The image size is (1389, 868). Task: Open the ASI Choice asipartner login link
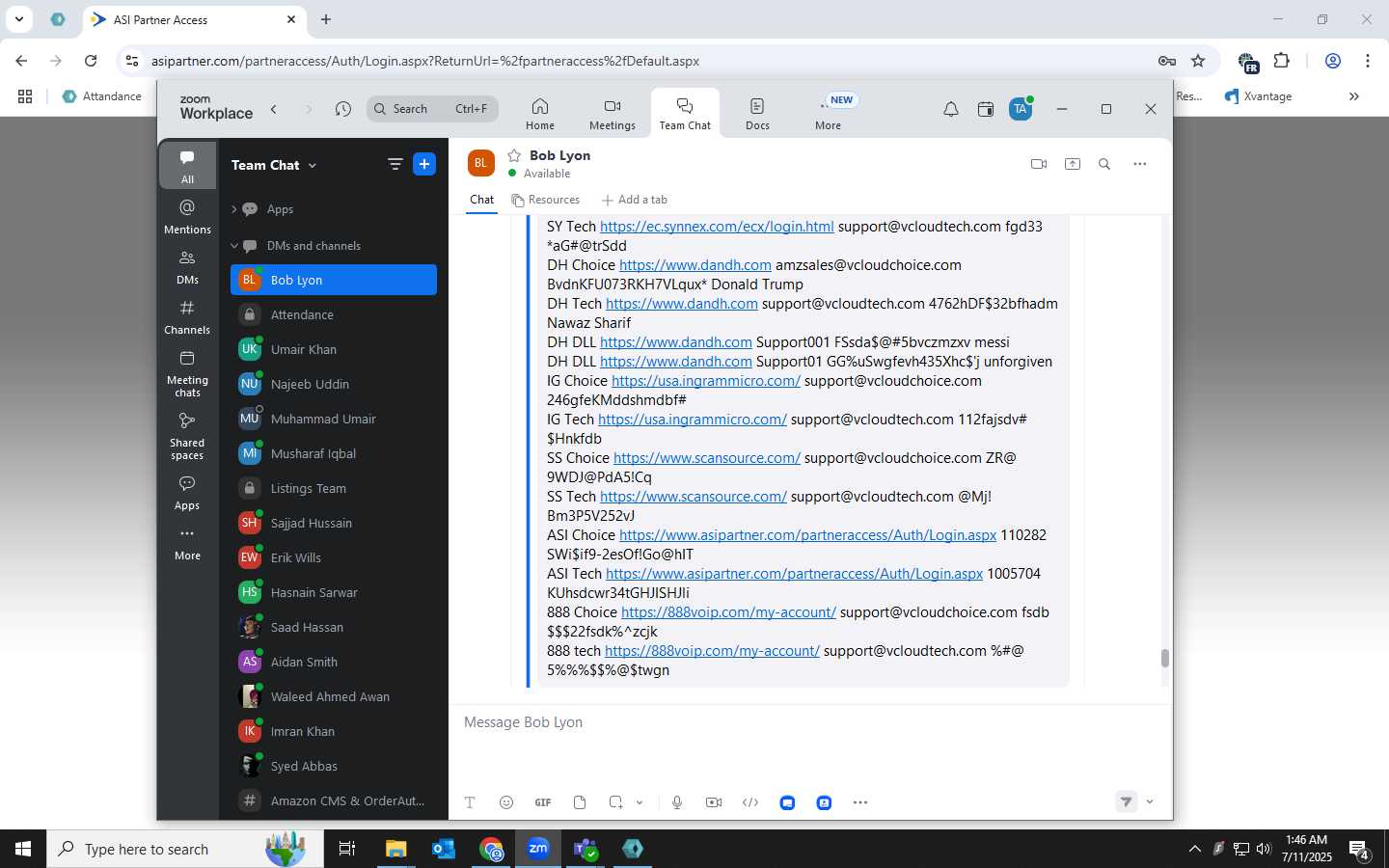[807, 535]
